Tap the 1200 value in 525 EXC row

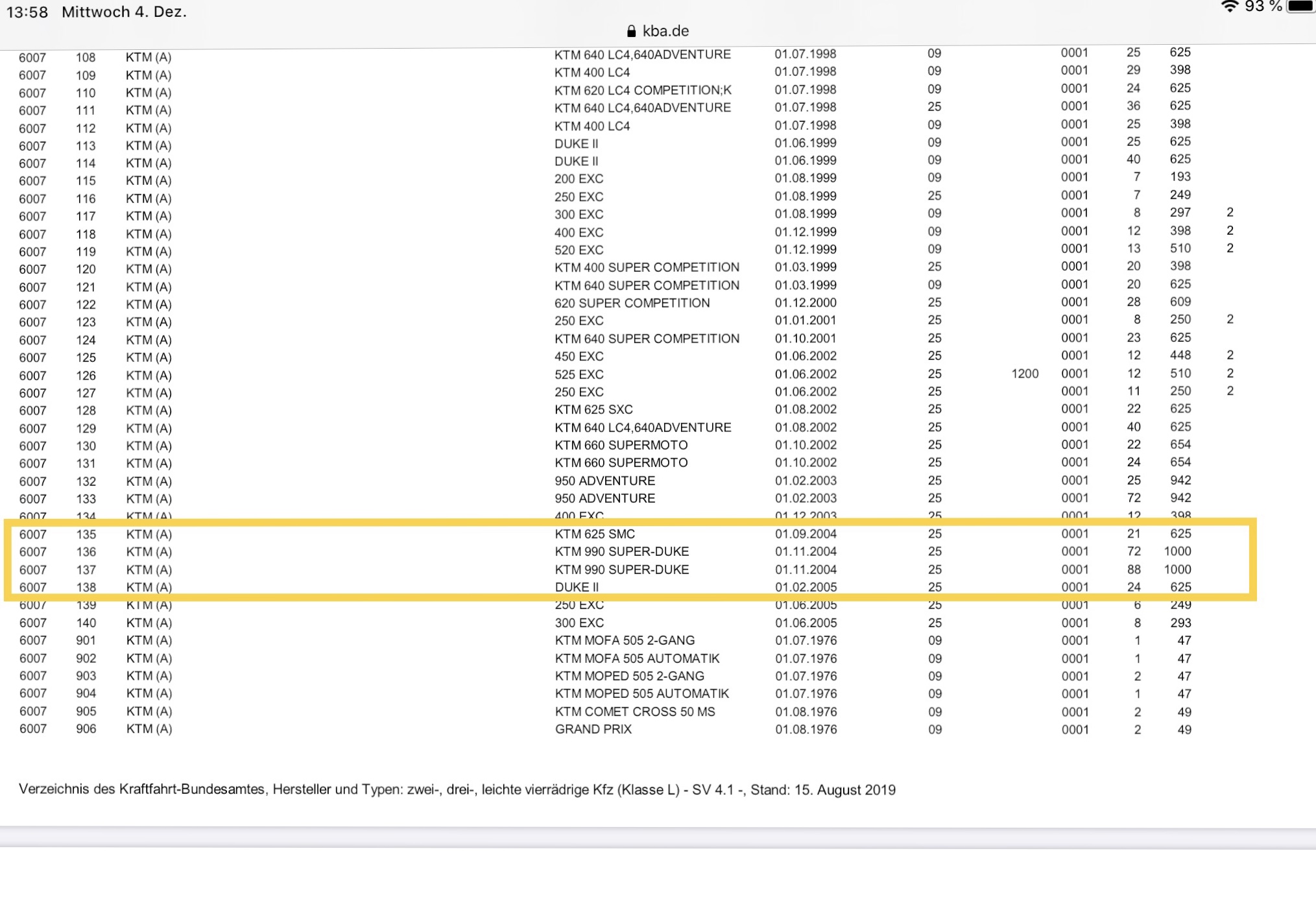coord(1025,374)
